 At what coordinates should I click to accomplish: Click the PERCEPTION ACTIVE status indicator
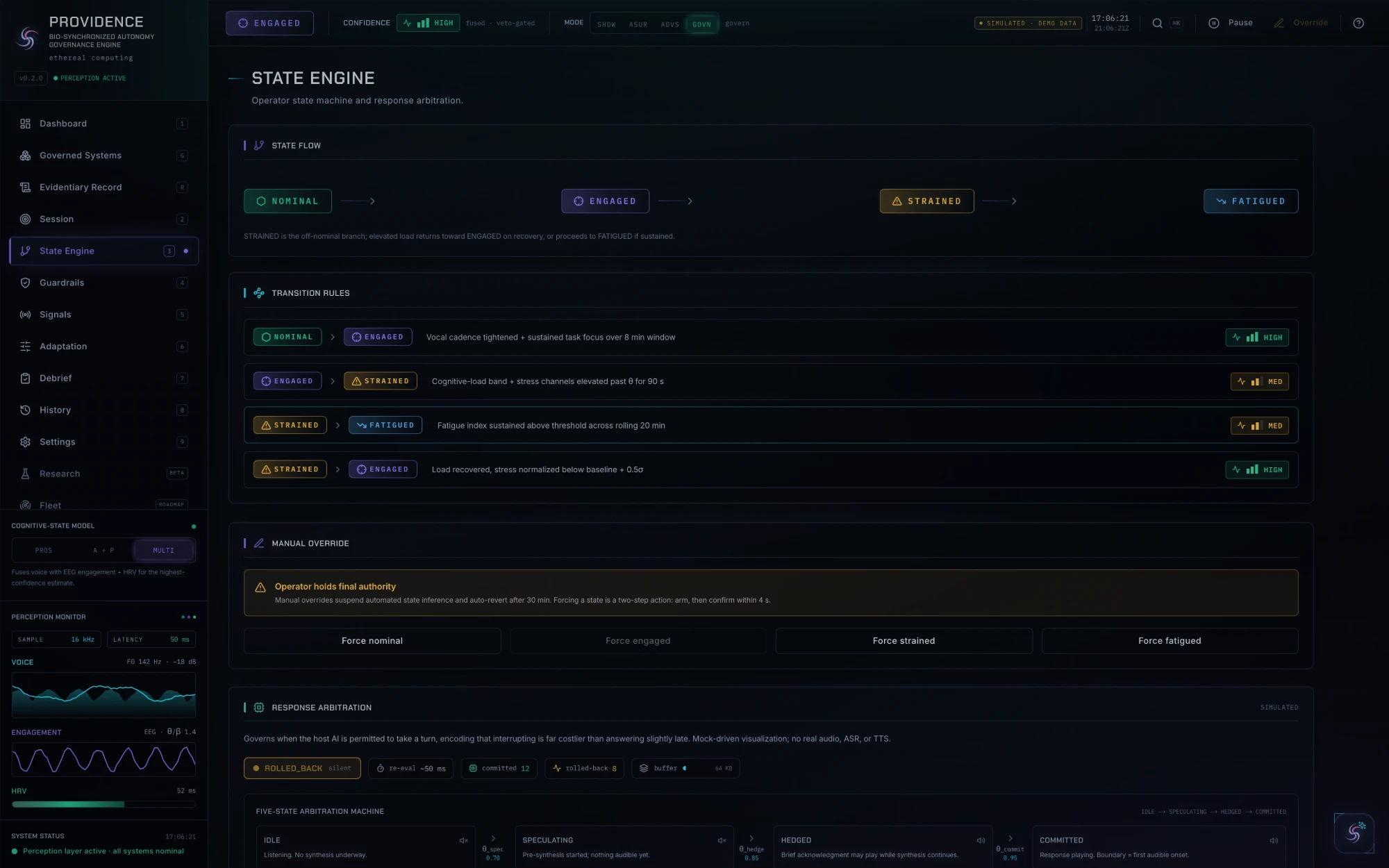point(90,78)
